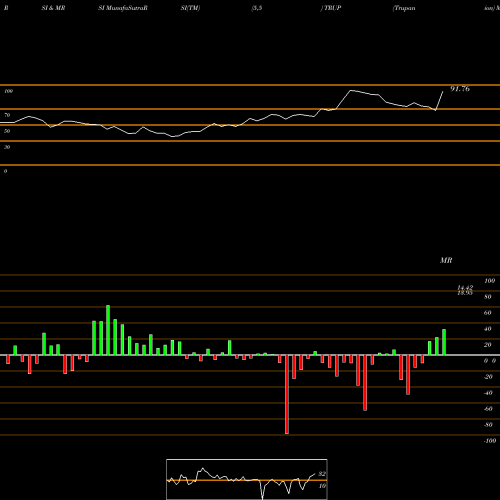Click the 82 label in mini chart

click(x=322, y=474)
